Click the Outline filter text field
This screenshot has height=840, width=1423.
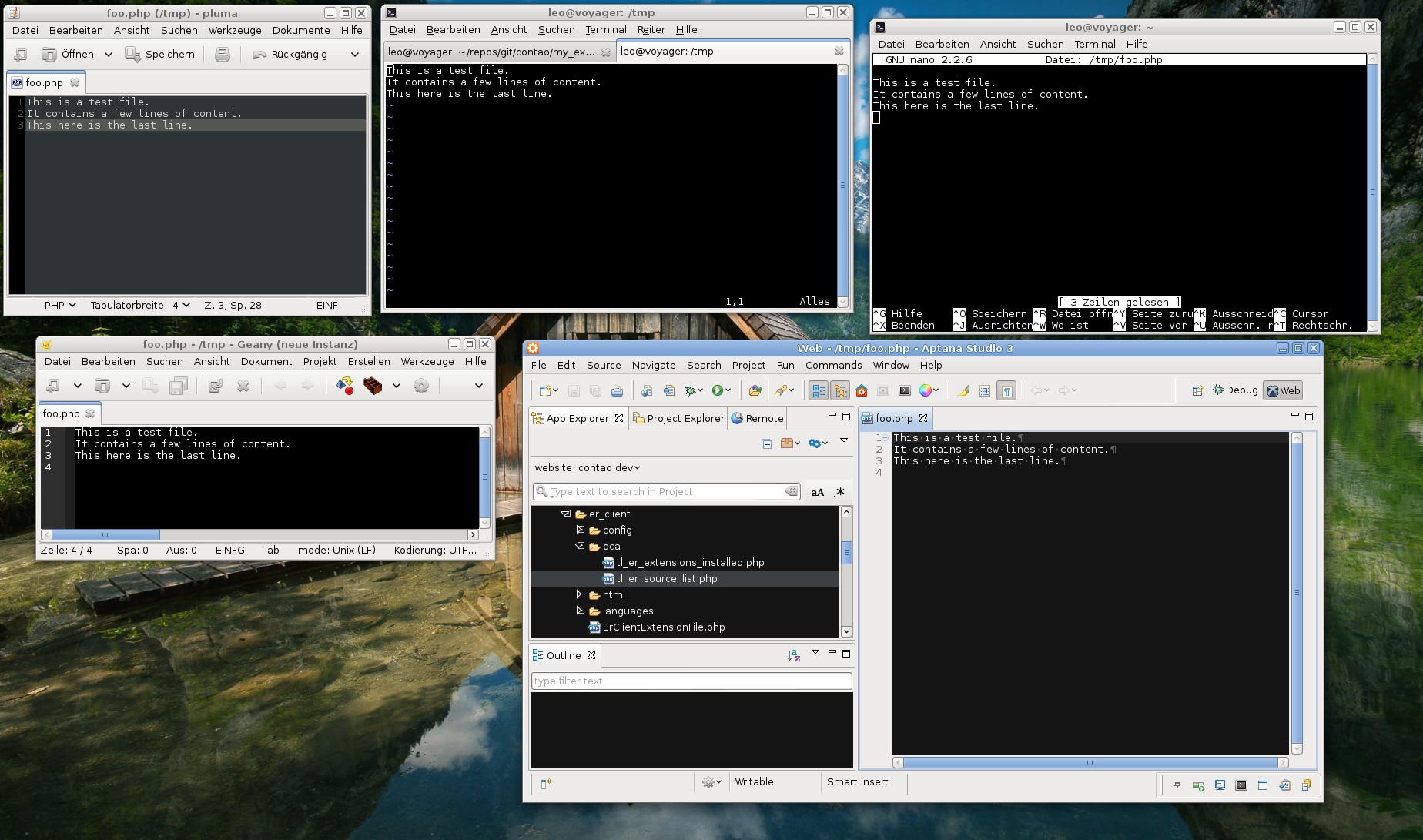click(691, 681)
